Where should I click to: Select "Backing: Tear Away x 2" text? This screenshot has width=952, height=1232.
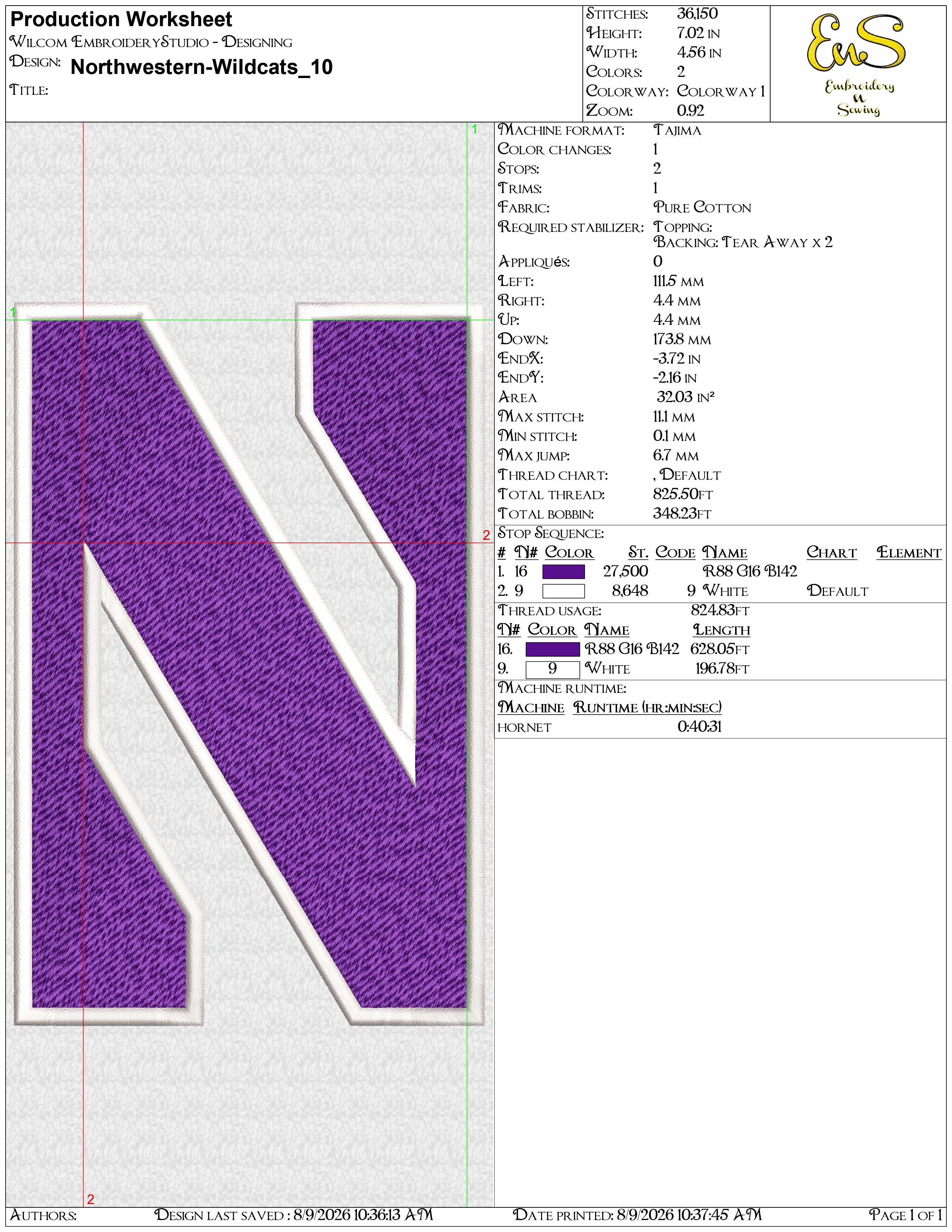pyautogui.click(x=743, y=242)
